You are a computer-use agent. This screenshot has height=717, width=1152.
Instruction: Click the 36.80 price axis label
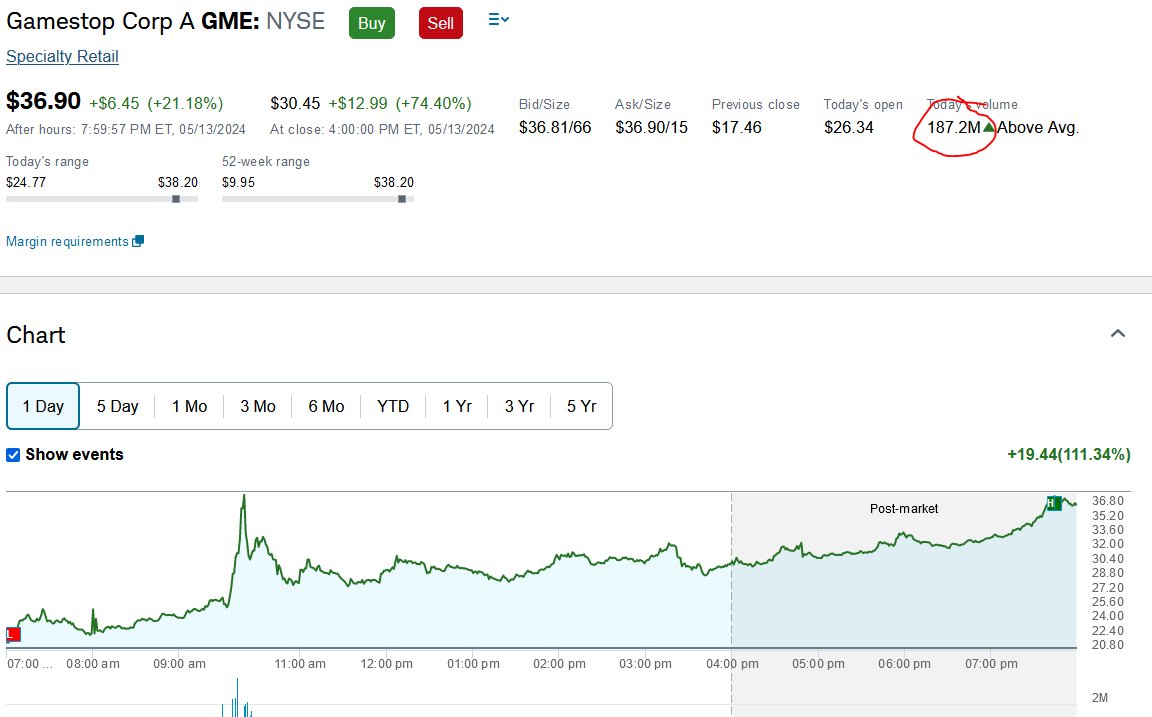[x=1107, y=501]
